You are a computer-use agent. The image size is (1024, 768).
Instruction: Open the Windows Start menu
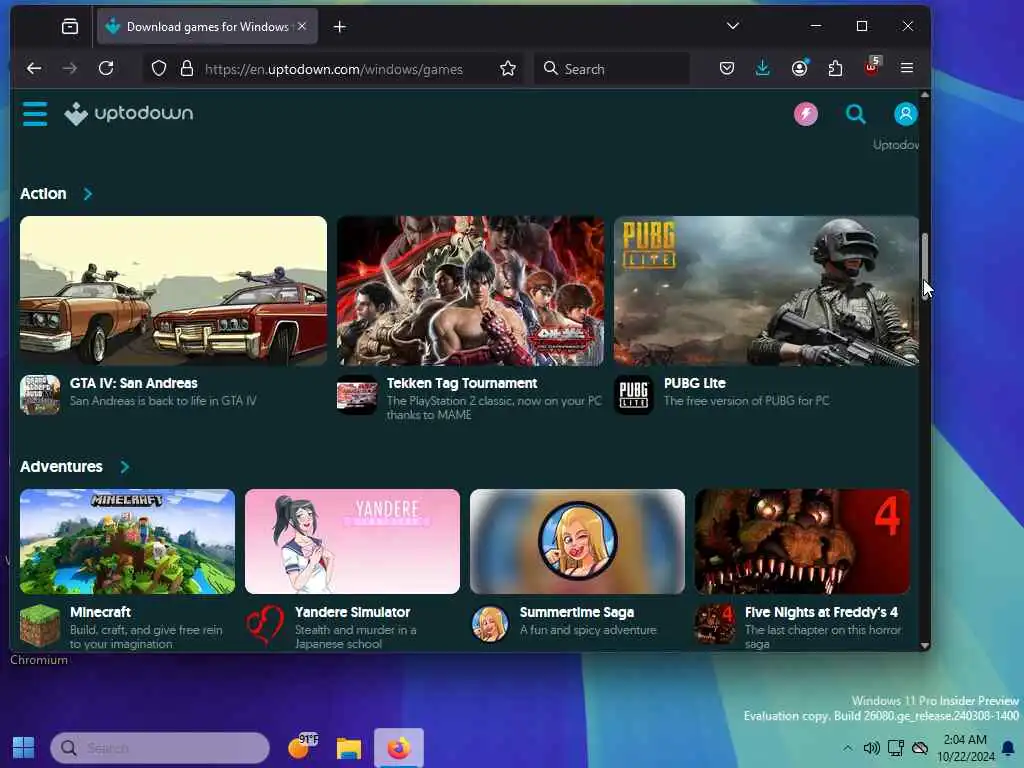click(x=24, y=748)
